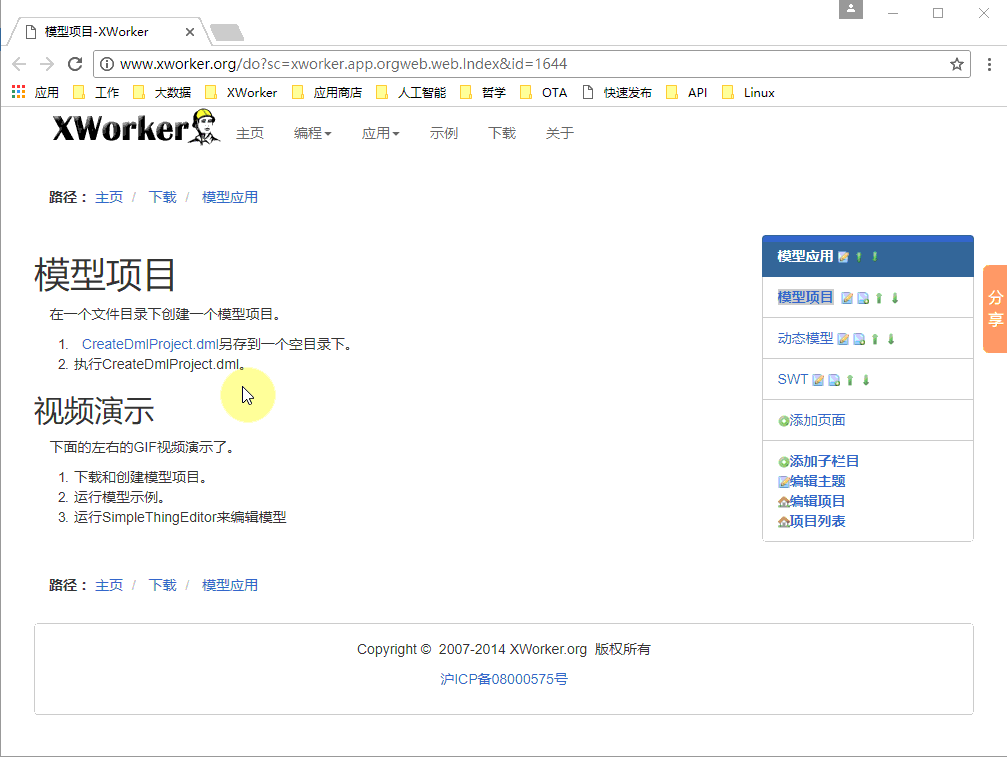Click the edit icon beside 模型应用 header
Viewport: 1007px width, 757px height.
[843, 257]
